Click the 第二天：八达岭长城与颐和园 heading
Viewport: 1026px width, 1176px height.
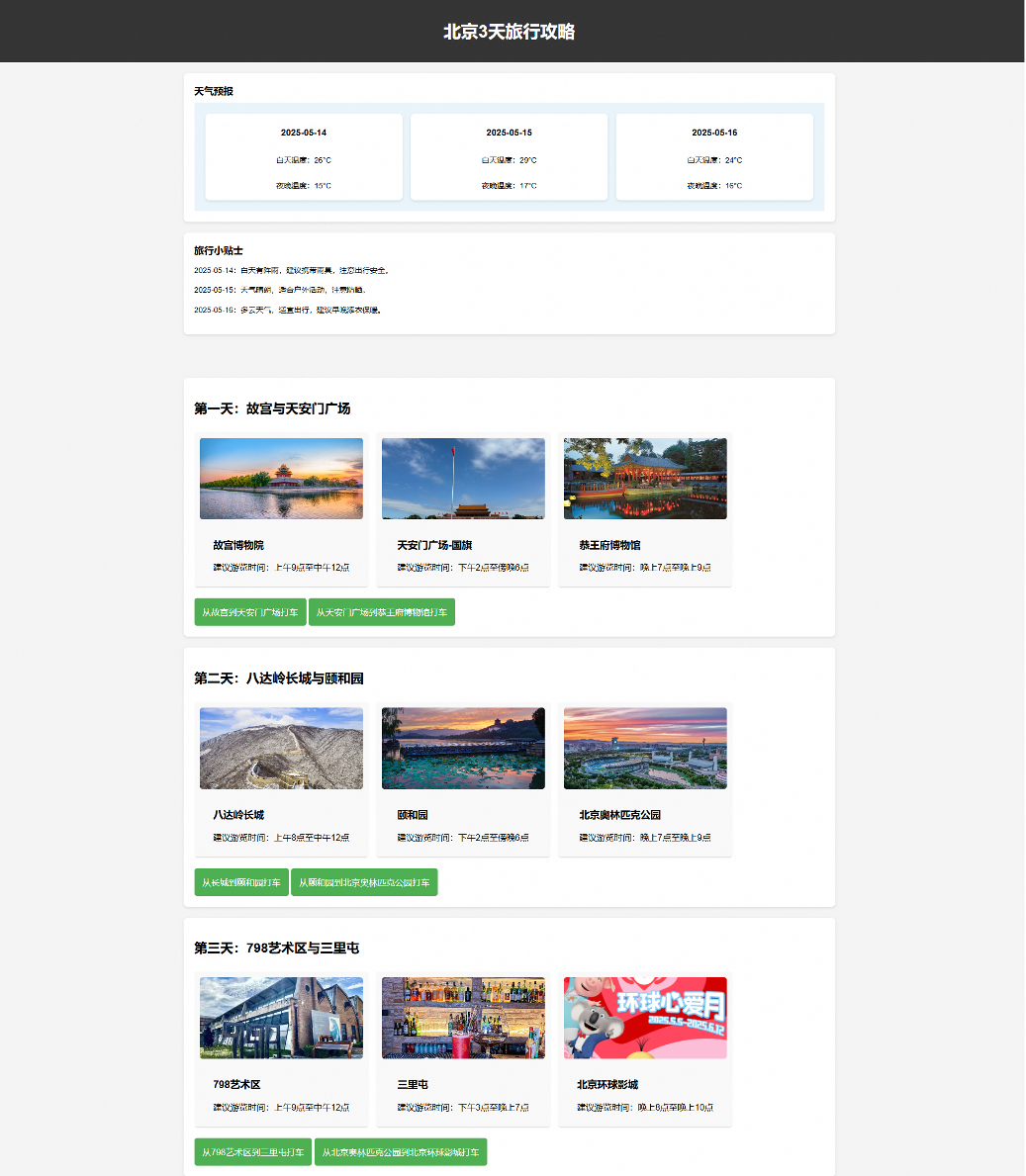click(279, 678)
